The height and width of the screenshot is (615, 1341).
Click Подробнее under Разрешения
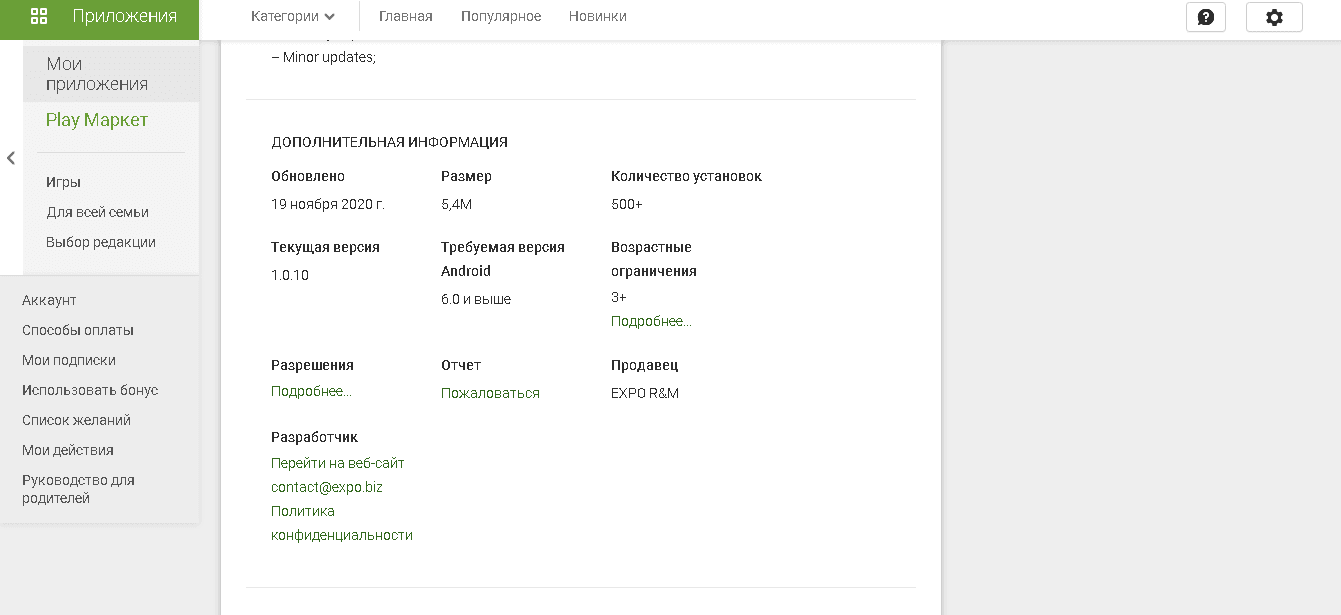point(311,391)
